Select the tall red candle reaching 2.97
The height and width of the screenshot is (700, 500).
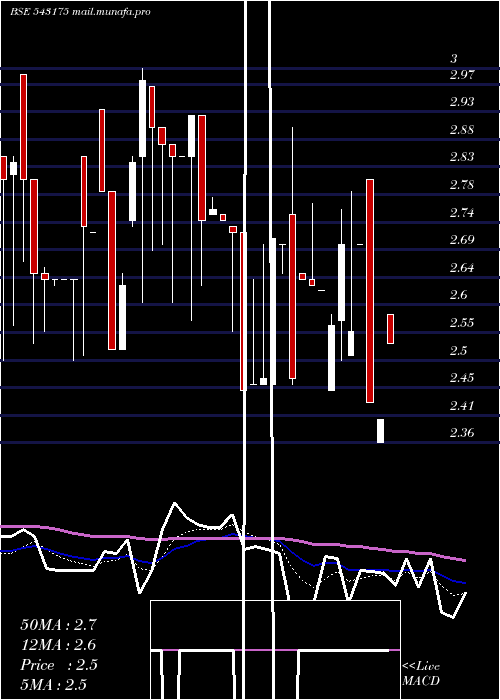tap(23, 127)
